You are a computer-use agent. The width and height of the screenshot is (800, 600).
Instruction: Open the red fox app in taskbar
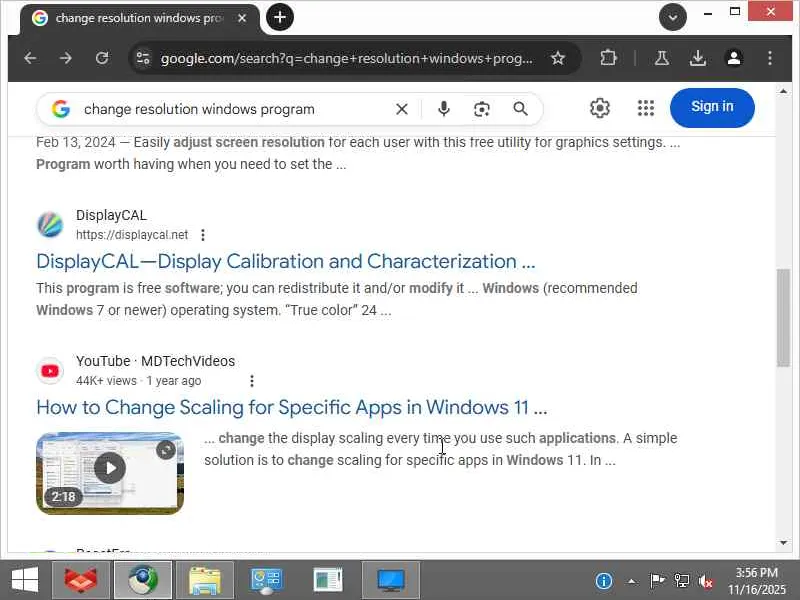coord(81,580)
